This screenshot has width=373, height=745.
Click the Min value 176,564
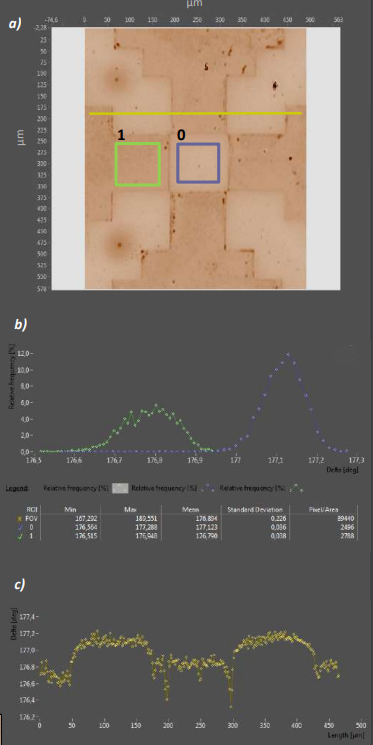[86, 526]
